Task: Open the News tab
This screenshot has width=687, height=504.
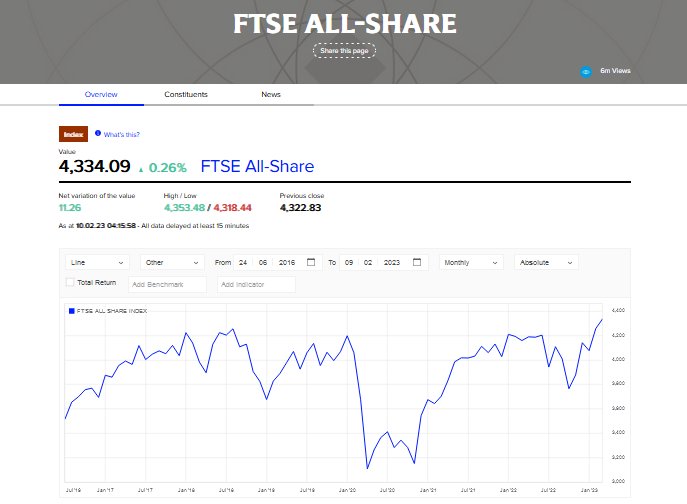Action: pyautogui.click(x=271, y=94)
